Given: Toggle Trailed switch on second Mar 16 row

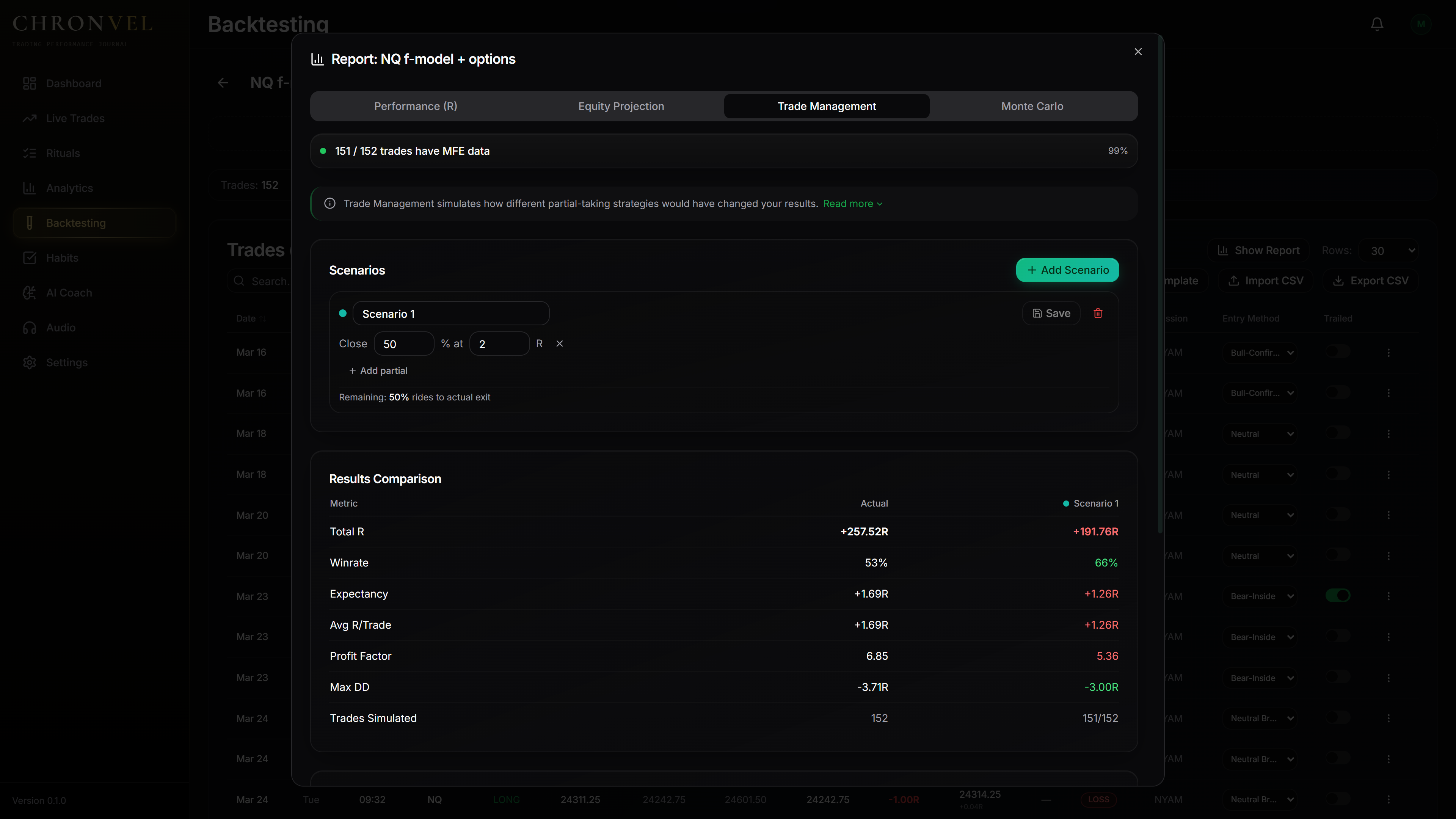Looking at the screenshot, I should 1337,392.
